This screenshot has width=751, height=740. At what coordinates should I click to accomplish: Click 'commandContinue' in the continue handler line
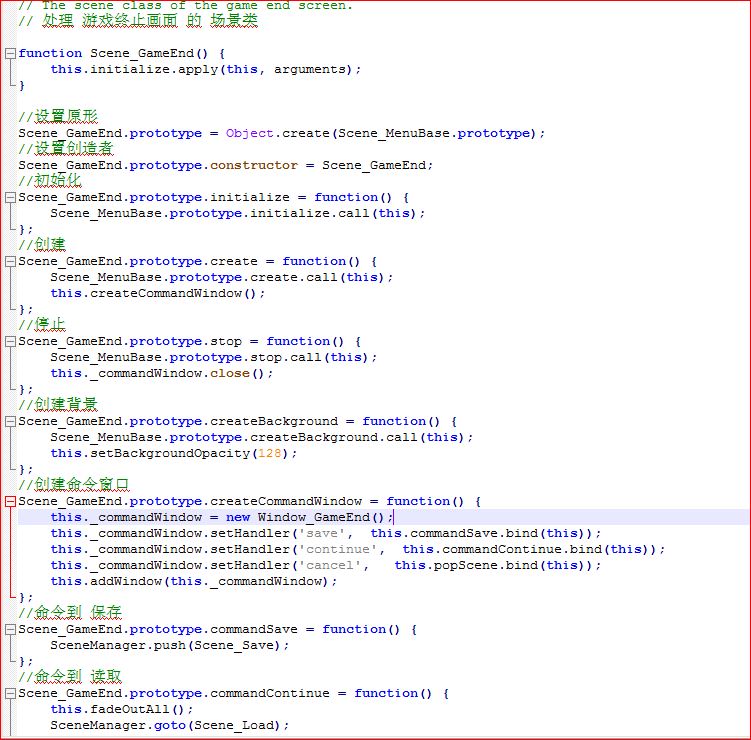point(501,549)
